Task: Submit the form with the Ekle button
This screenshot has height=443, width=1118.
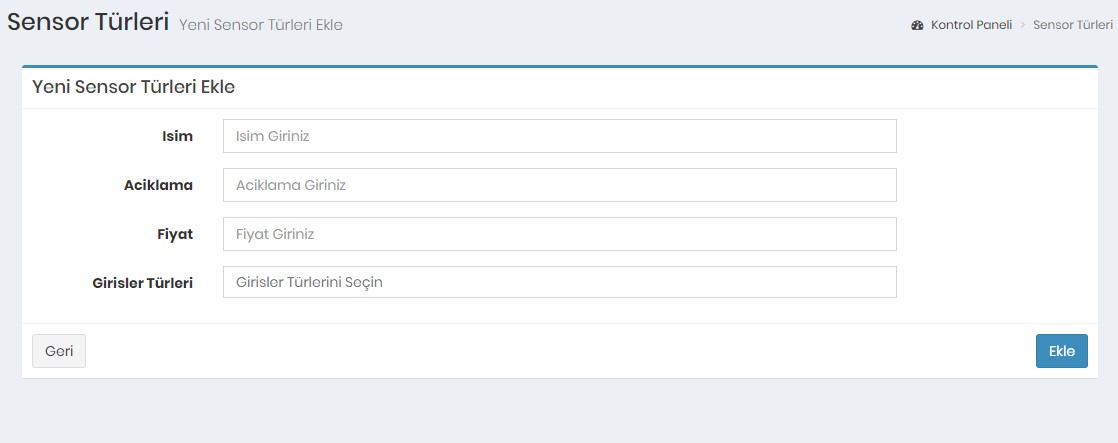Action: (x=1061, y=351)
